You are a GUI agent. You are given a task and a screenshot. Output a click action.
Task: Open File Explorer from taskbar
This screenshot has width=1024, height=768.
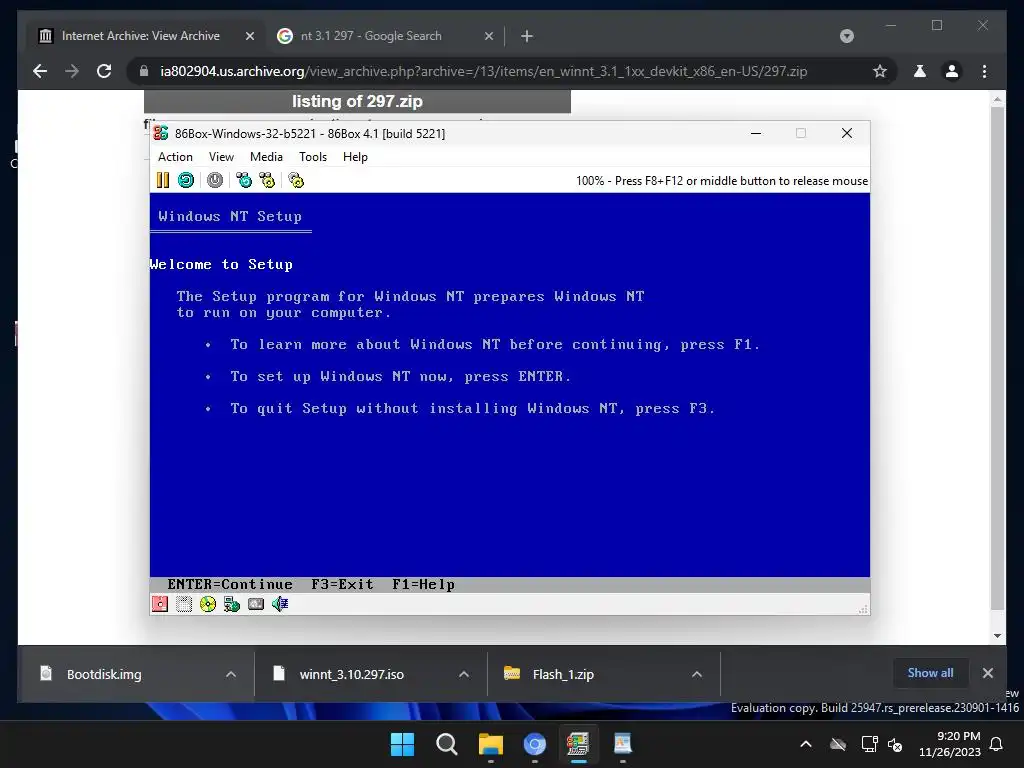pos(490,744)
